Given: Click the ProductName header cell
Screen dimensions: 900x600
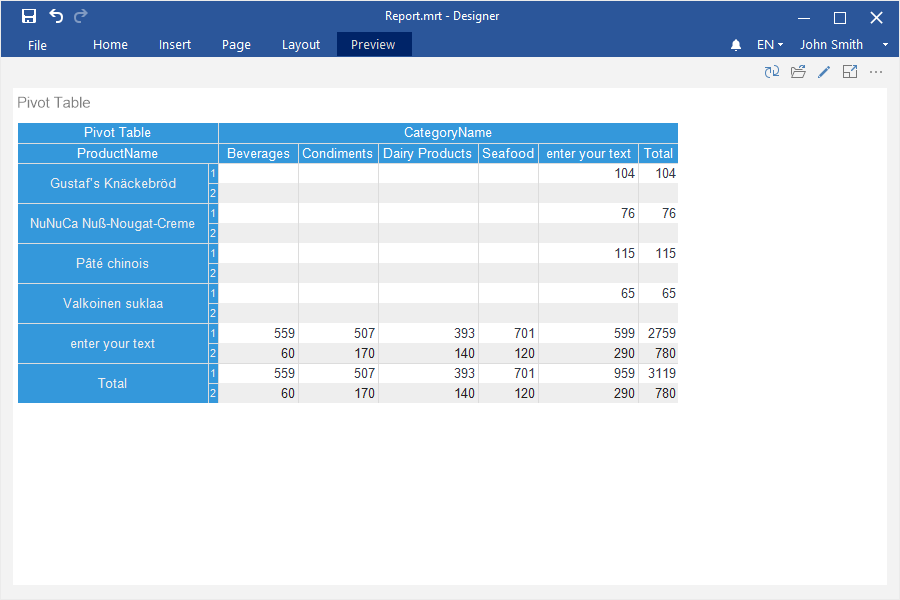Looking at the screenshot, I should click(x=118, y=153).
